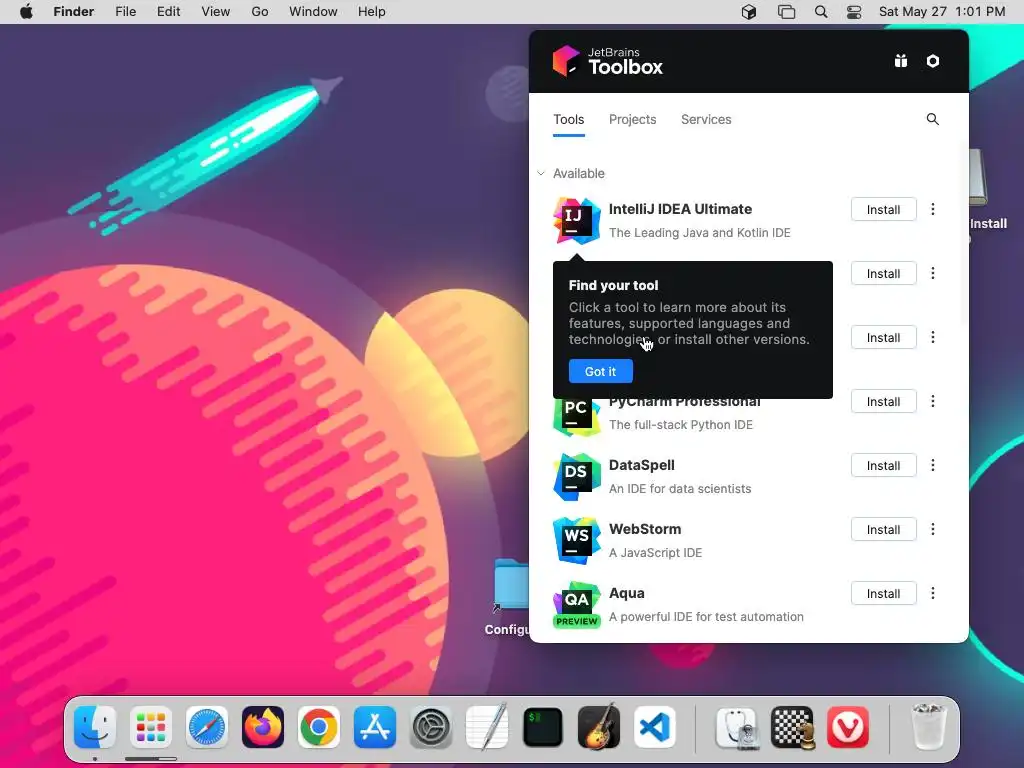
Task: Launch Vivaldi from the Dock
Action: click(x=848, y=727)
